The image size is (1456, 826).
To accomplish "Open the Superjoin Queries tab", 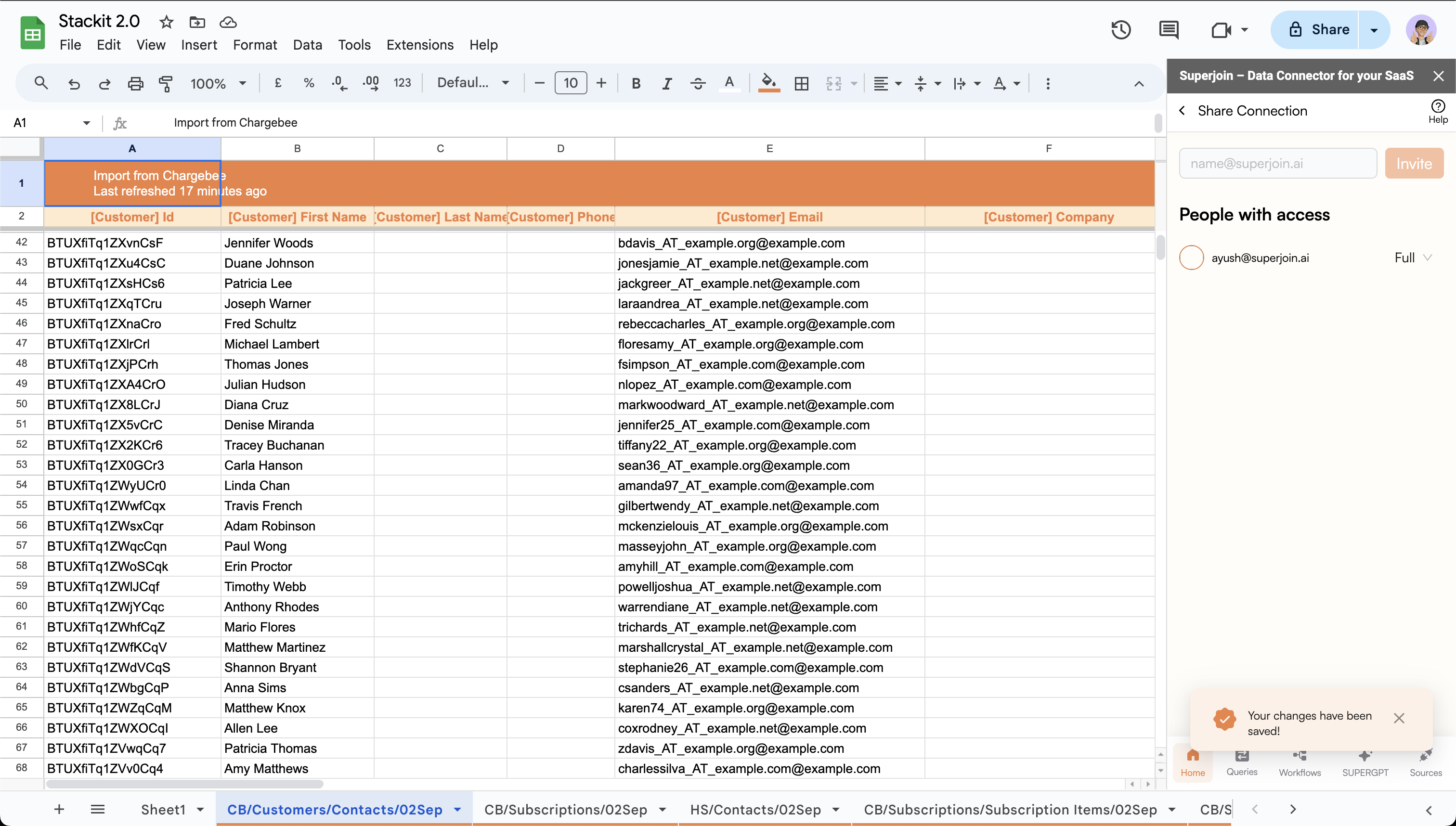I will click(x=1242, y=763).
